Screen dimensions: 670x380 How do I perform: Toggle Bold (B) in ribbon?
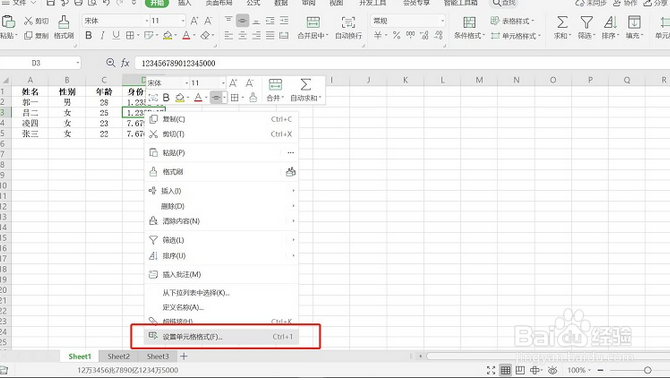(x=88, y=35)
